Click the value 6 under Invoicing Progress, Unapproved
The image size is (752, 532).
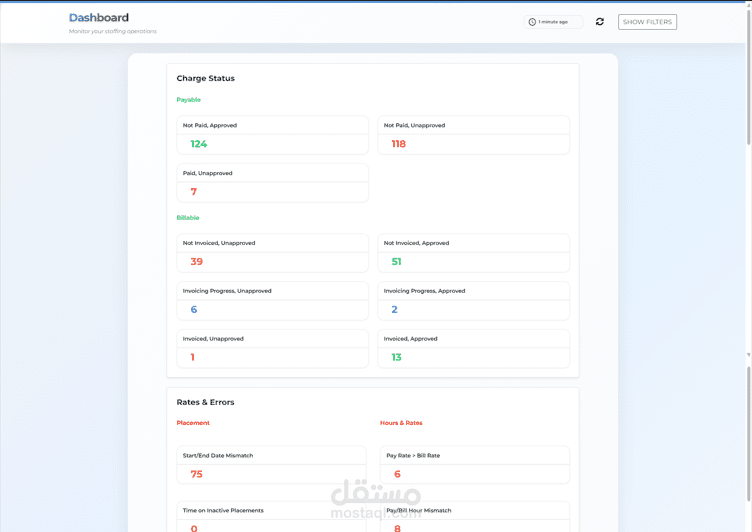click(194, 310)
